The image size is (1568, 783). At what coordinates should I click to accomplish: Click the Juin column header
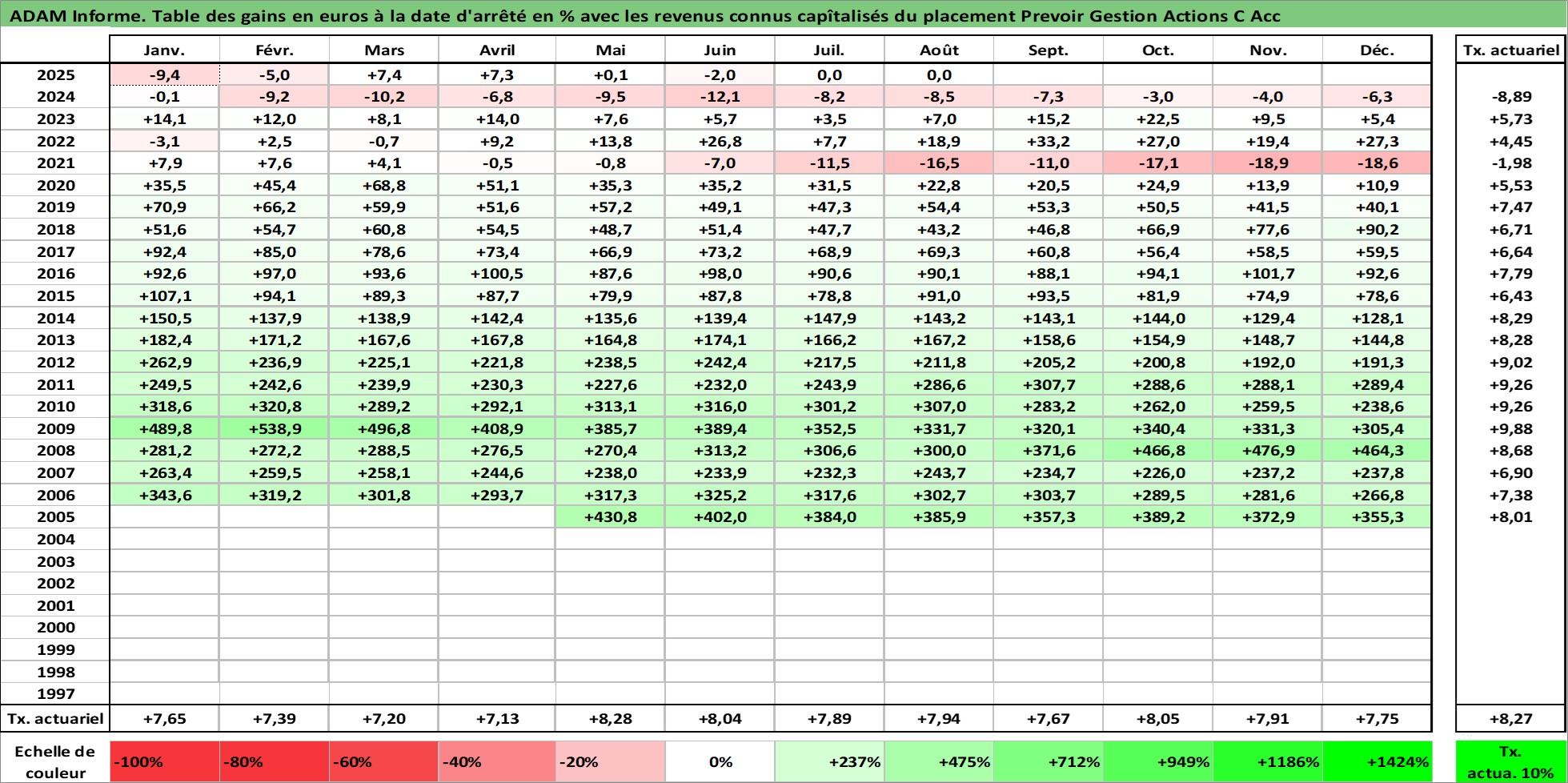click(x=720, y=50)
